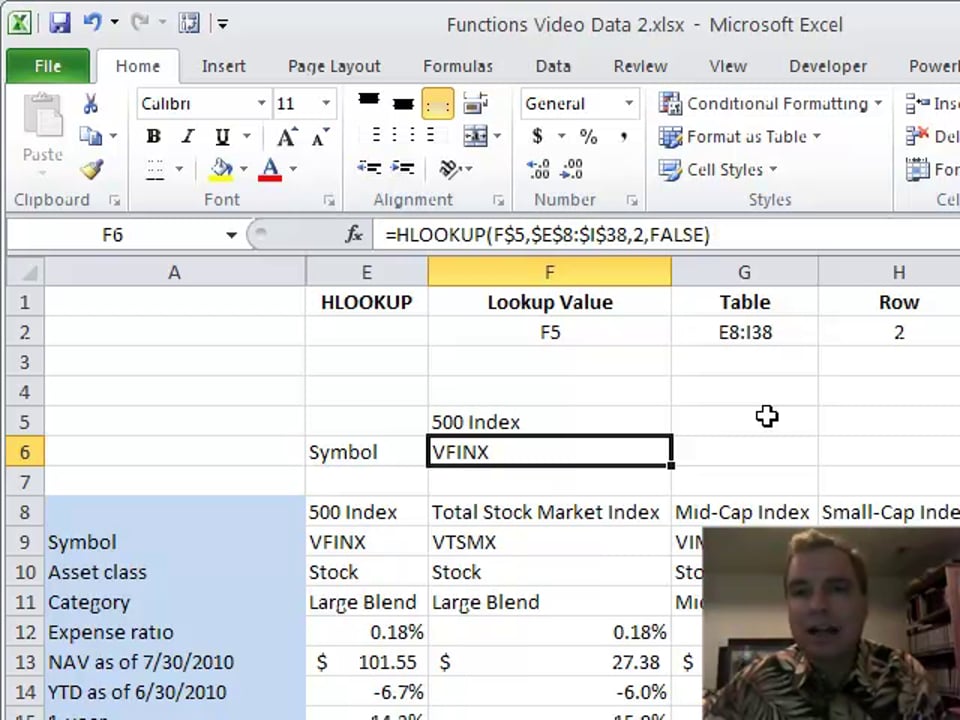Screen dimensions: 960x720
Task: Increase the indent
Action: (x=402, y=167)
